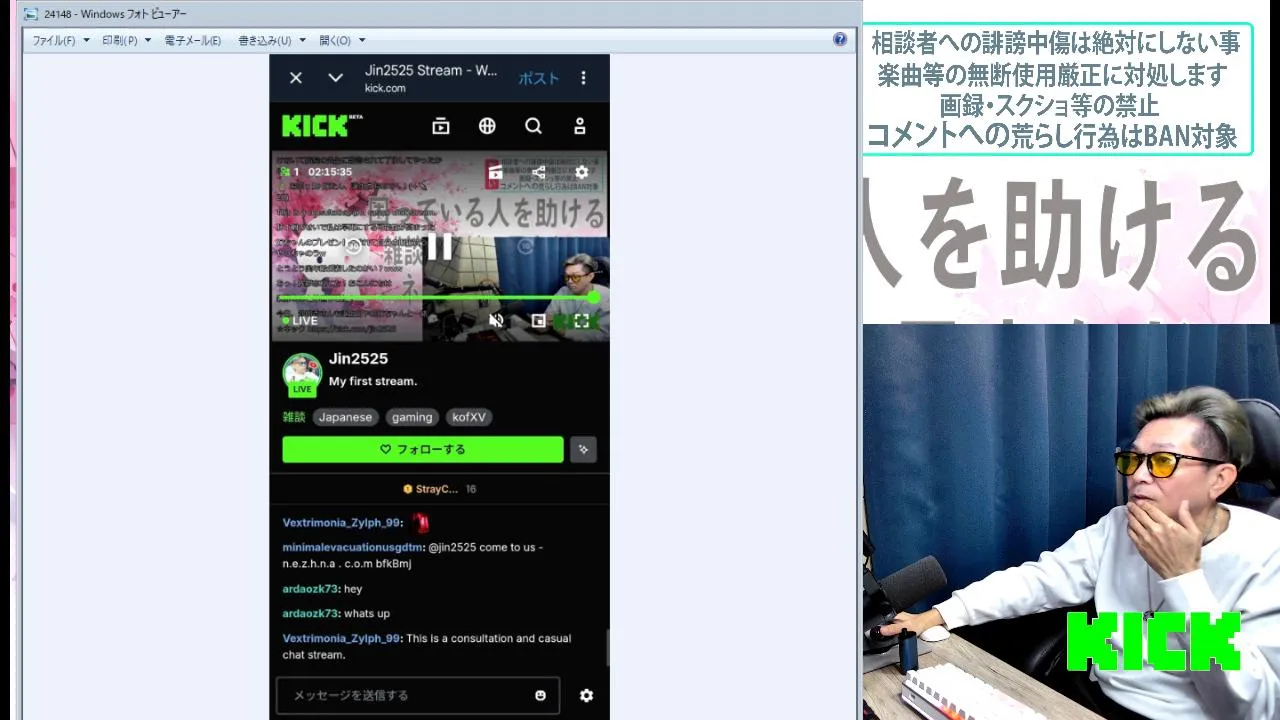Click the LIVE indicator on video player
Screen dimensions: 1280x720
300,321
